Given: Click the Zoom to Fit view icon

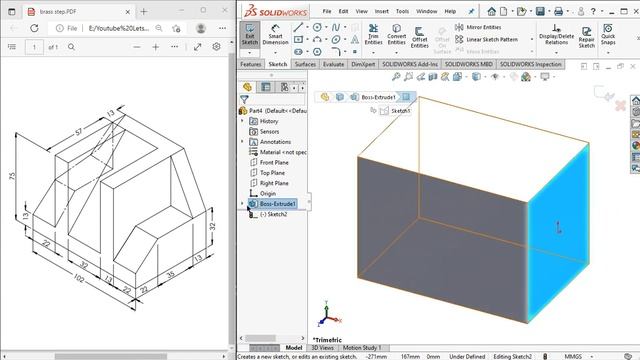Looking at the screenshot, I should pyautogui.click(x=396, y=77).
